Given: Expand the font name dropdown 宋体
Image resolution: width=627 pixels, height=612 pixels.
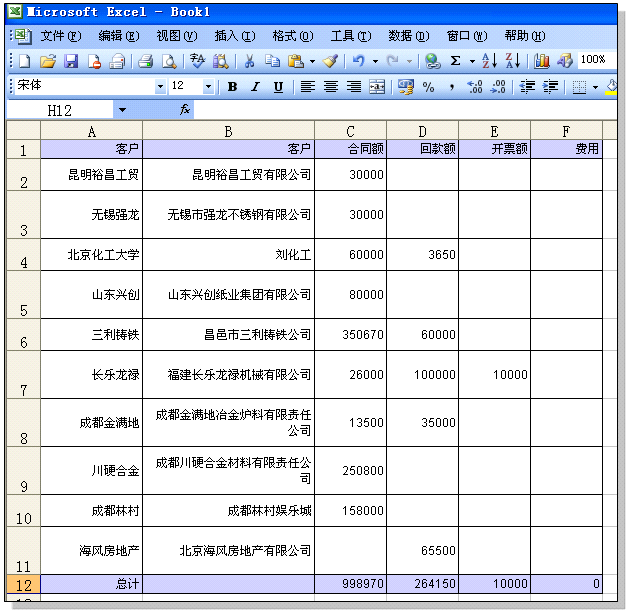Looking at the screenshot, I should coord(160,87).
